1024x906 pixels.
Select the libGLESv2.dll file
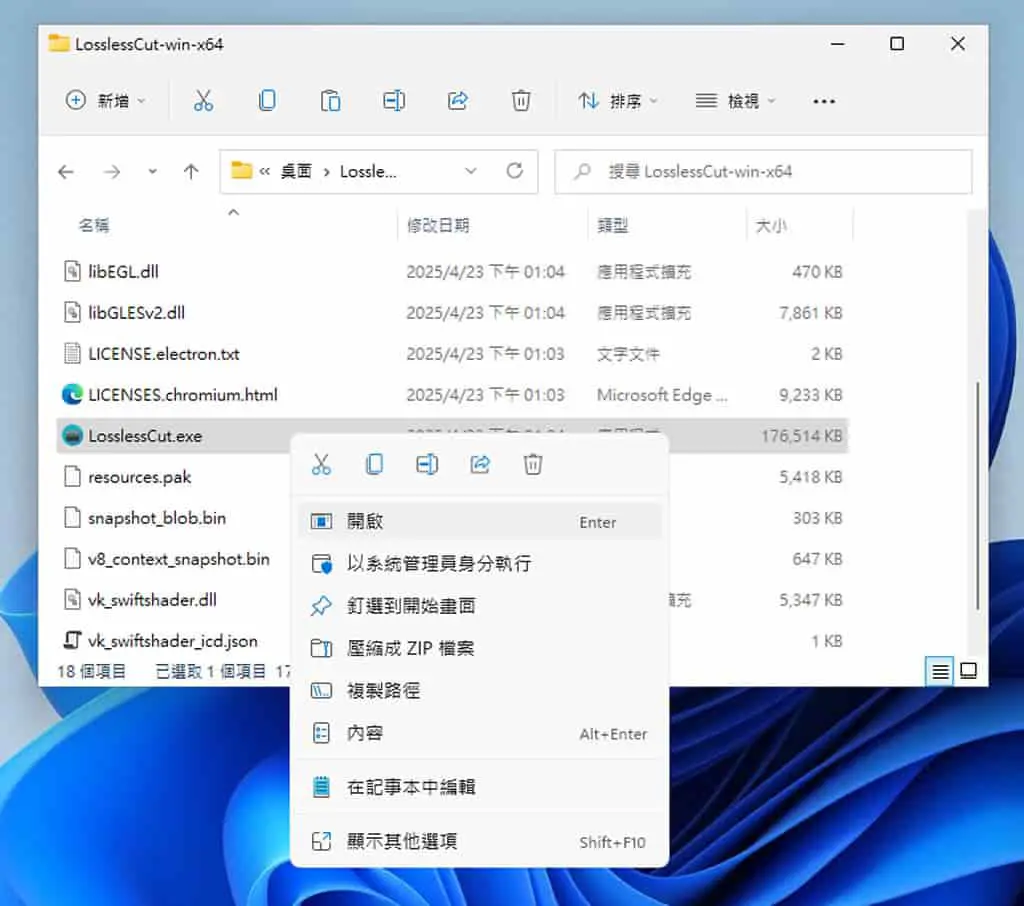(136, 313)
